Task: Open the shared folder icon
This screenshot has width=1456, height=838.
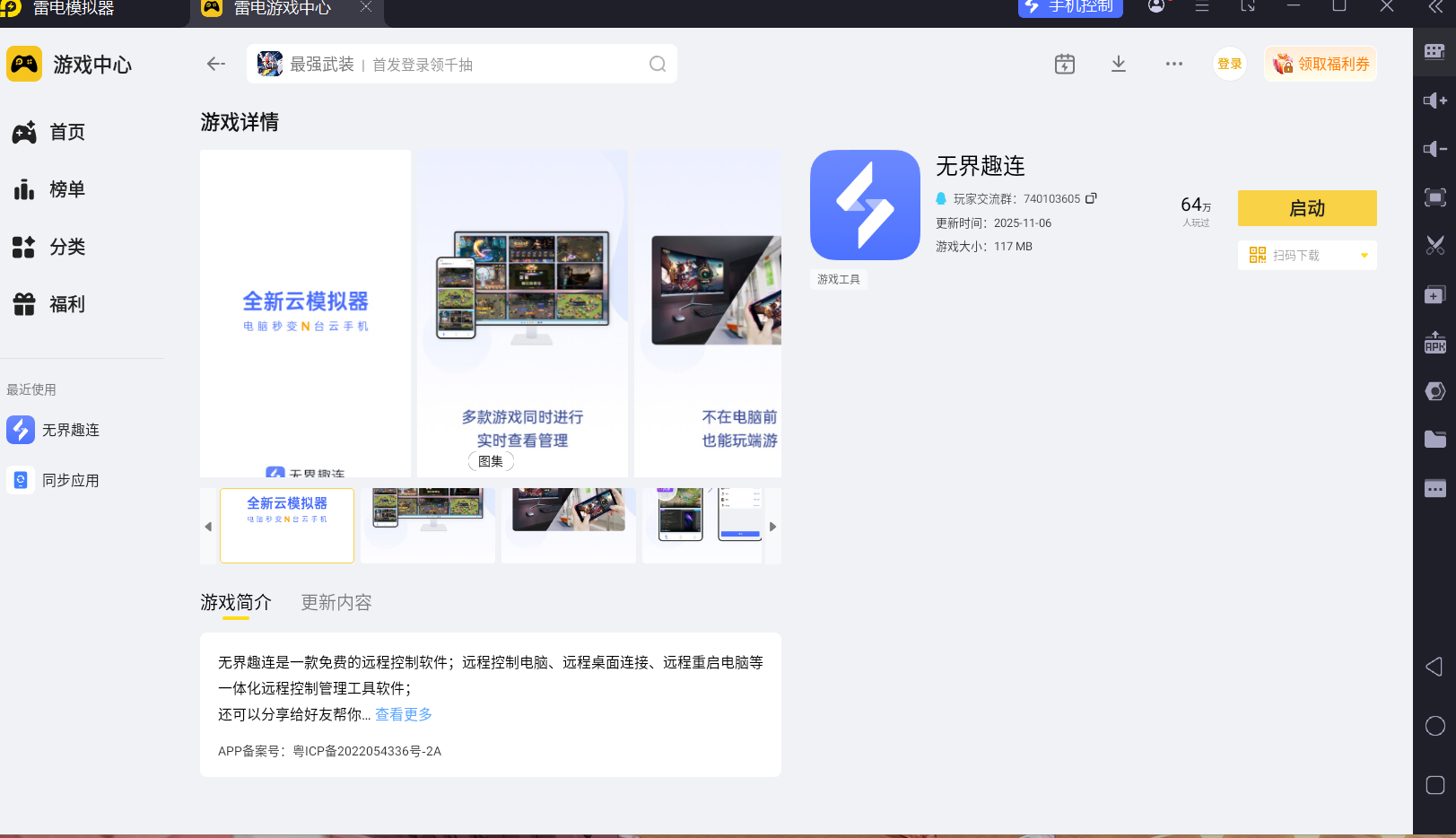Action: [1435, 440]
